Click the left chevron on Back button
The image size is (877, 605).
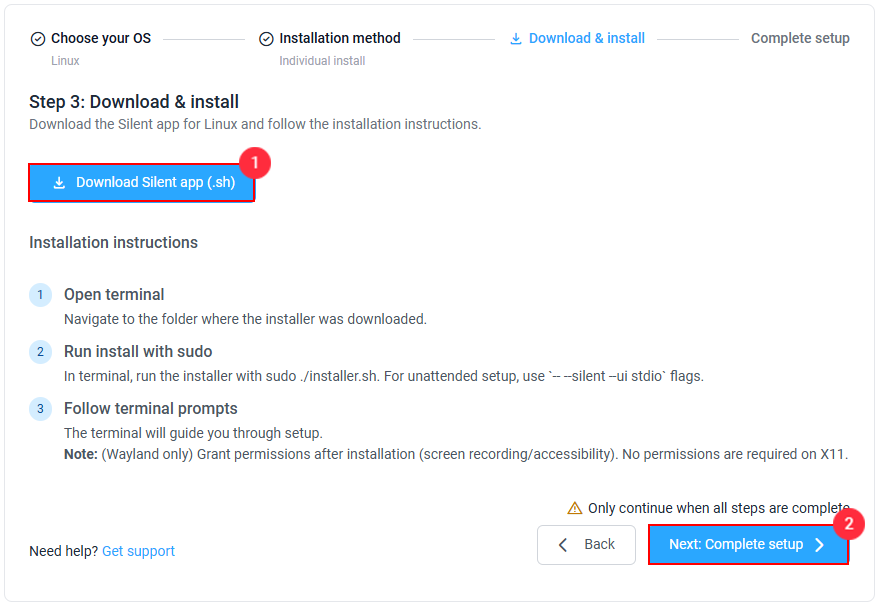[x=563, y=545]
